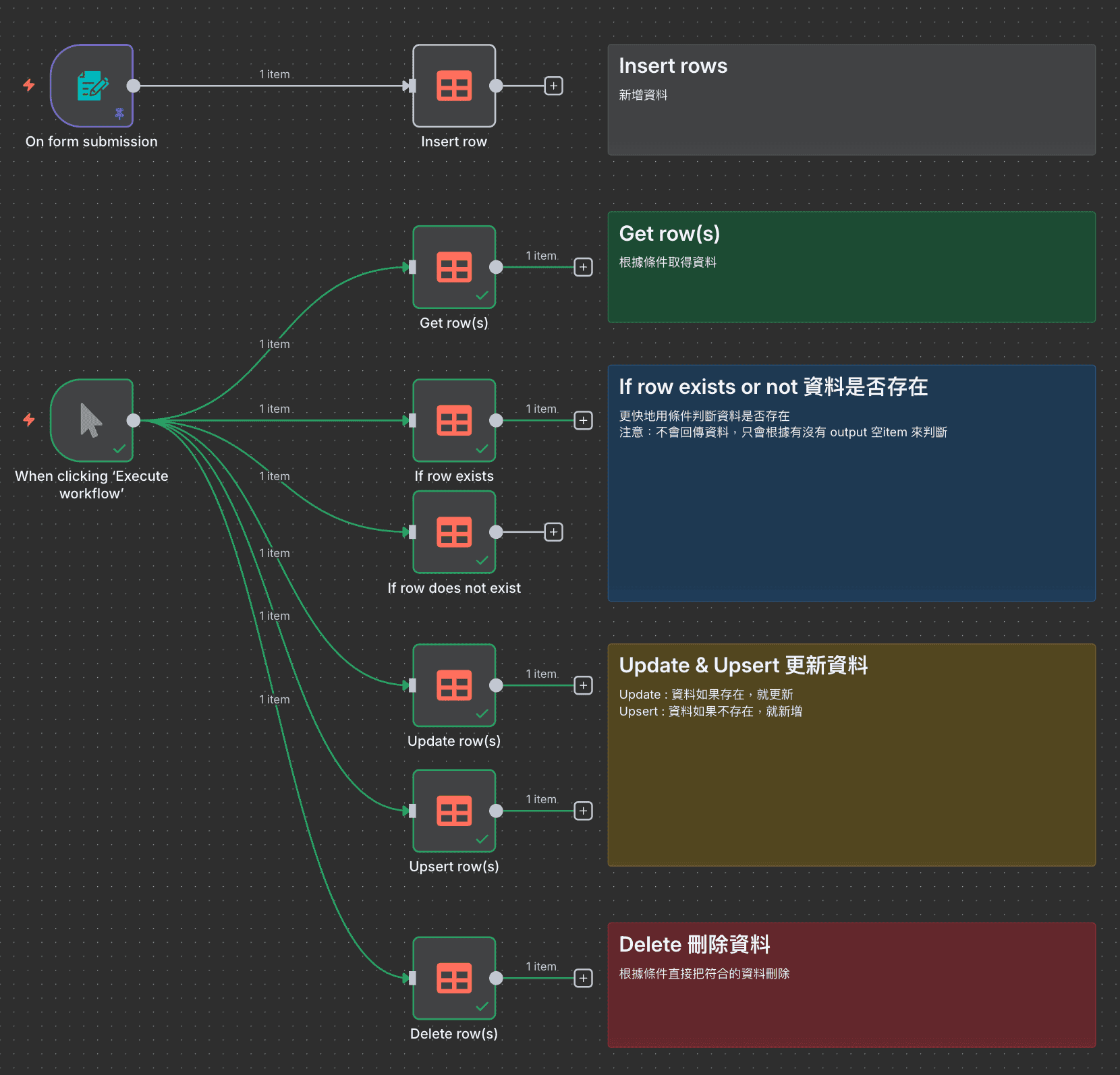Viewport: 1120px width, 1075px height.
Task: Click the green success checkmark on Upsert row(s)
Action: pos(482,840)
